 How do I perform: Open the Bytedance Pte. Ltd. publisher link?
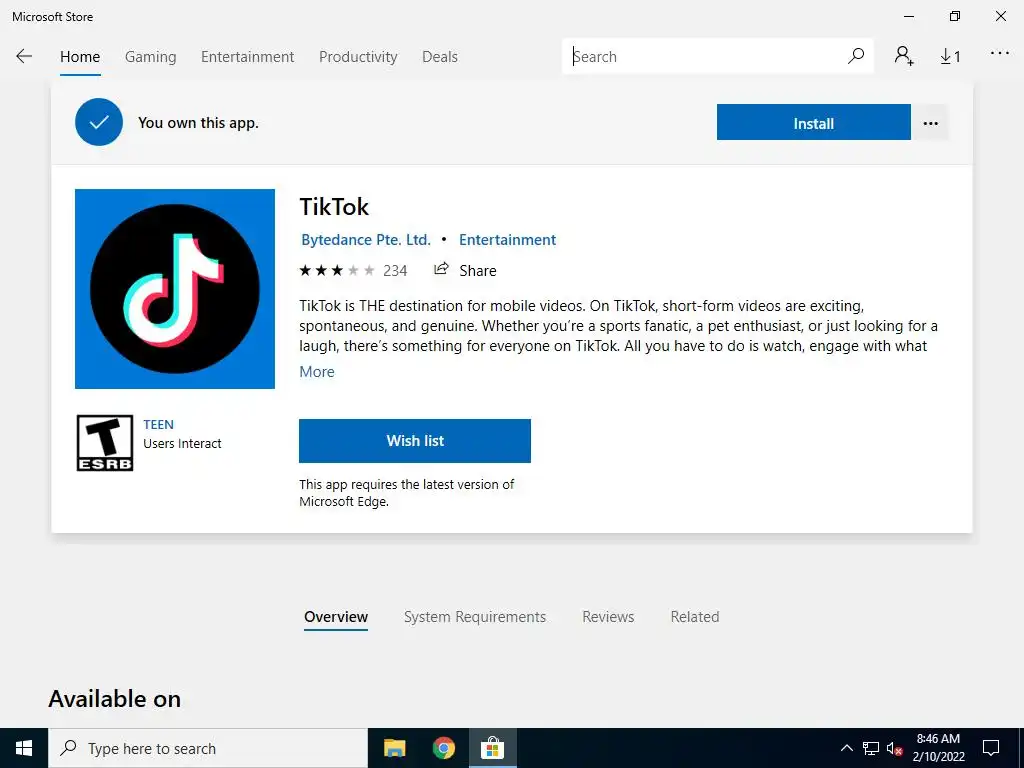(x=366, y=240)
